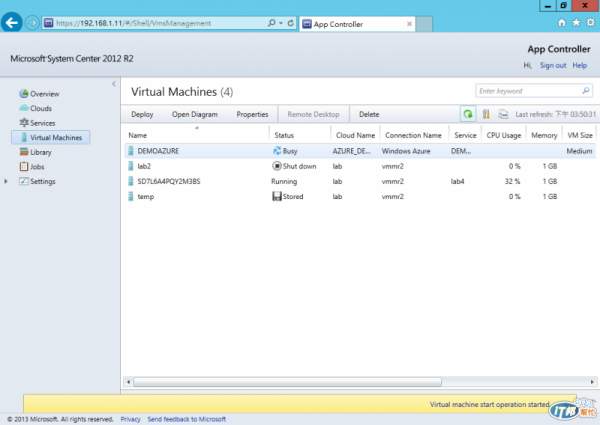Click the Overview globe icon
Screen dimensions: 600x425
point(24,93)
